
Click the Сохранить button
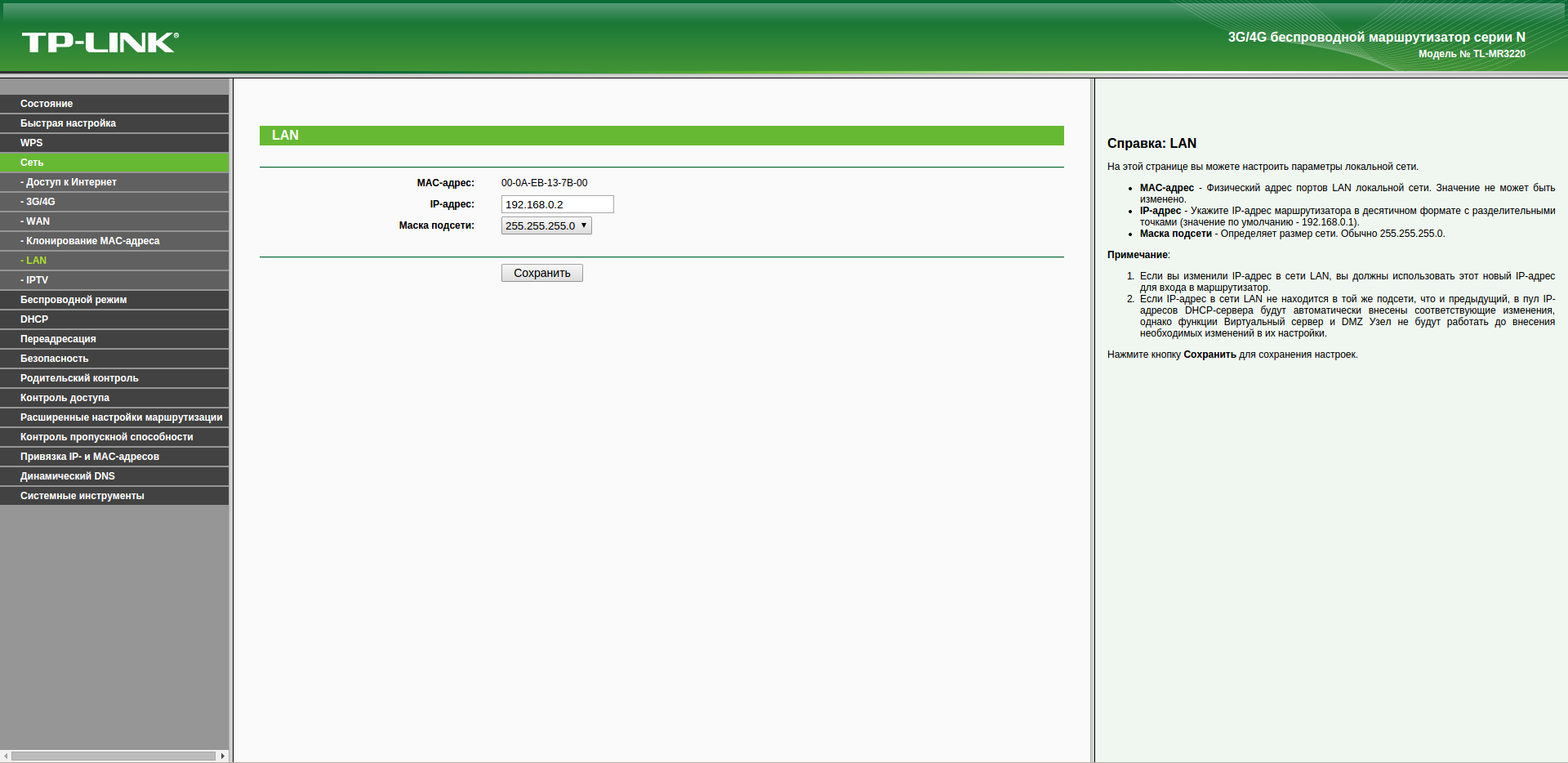542,273
